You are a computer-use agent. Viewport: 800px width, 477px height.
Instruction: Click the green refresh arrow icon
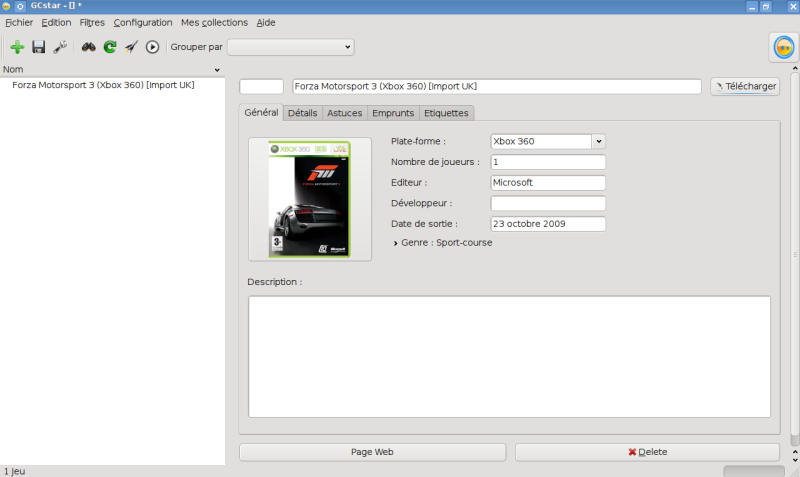pos(110,47)
